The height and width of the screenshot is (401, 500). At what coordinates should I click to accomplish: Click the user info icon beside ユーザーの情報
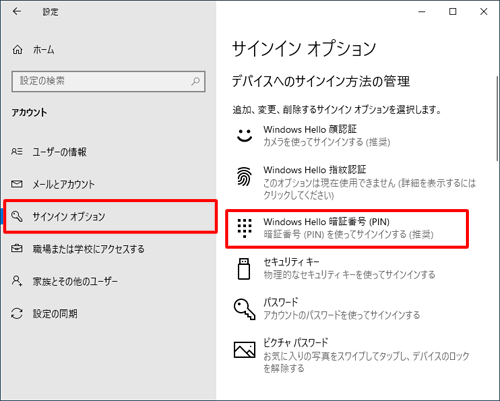17,152
